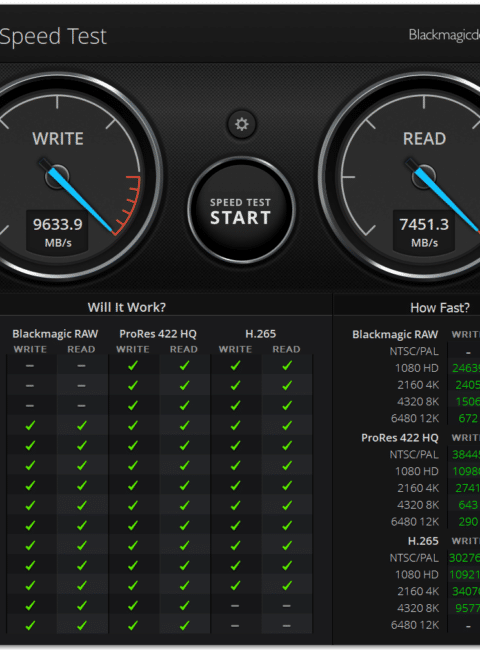
Task: Open settings with the gear icon
Action: point(242,124)
